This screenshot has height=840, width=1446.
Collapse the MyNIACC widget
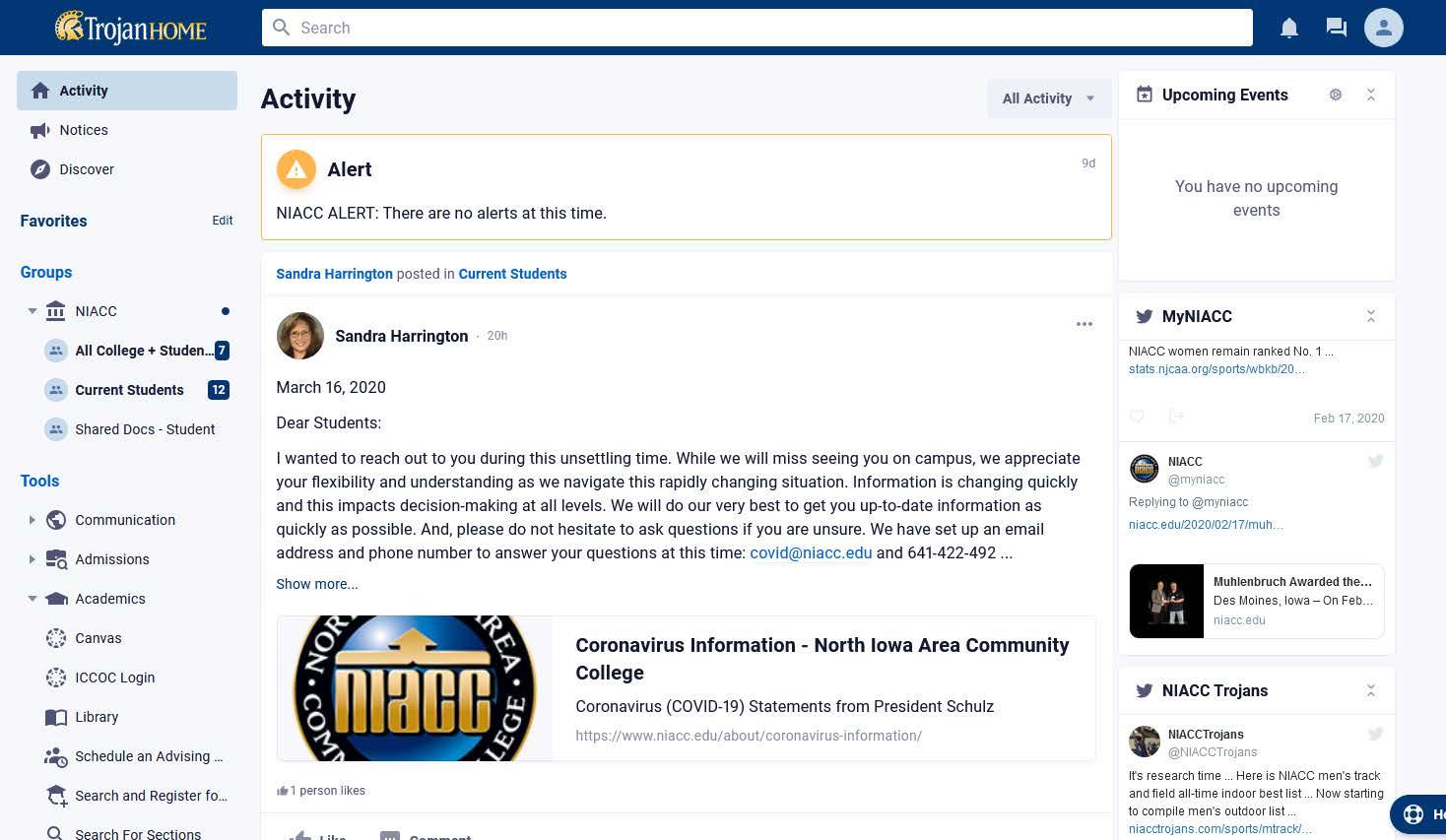click(1371, 316)
